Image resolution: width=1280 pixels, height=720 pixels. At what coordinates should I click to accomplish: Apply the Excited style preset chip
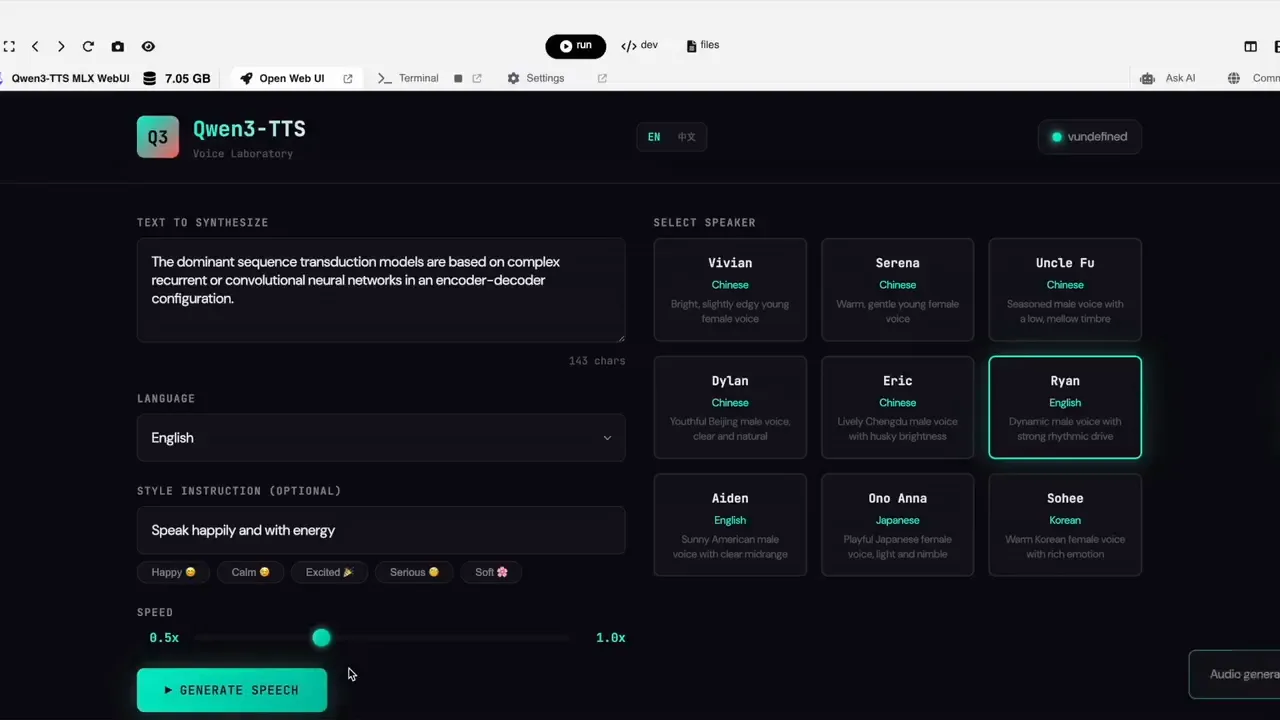tap(329, 572)
